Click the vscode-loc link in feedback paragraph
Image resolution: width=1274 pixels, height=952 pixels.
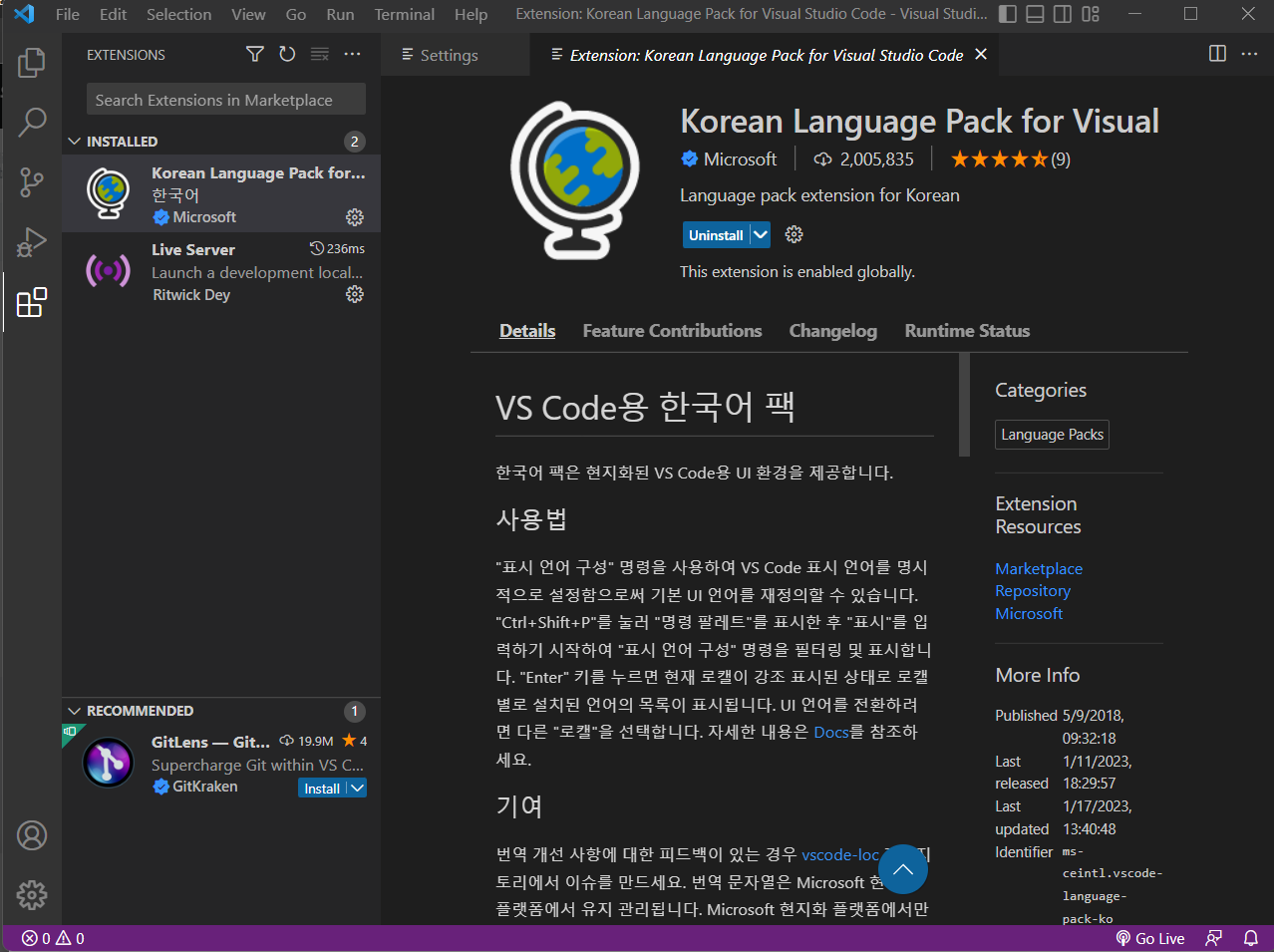840,854
